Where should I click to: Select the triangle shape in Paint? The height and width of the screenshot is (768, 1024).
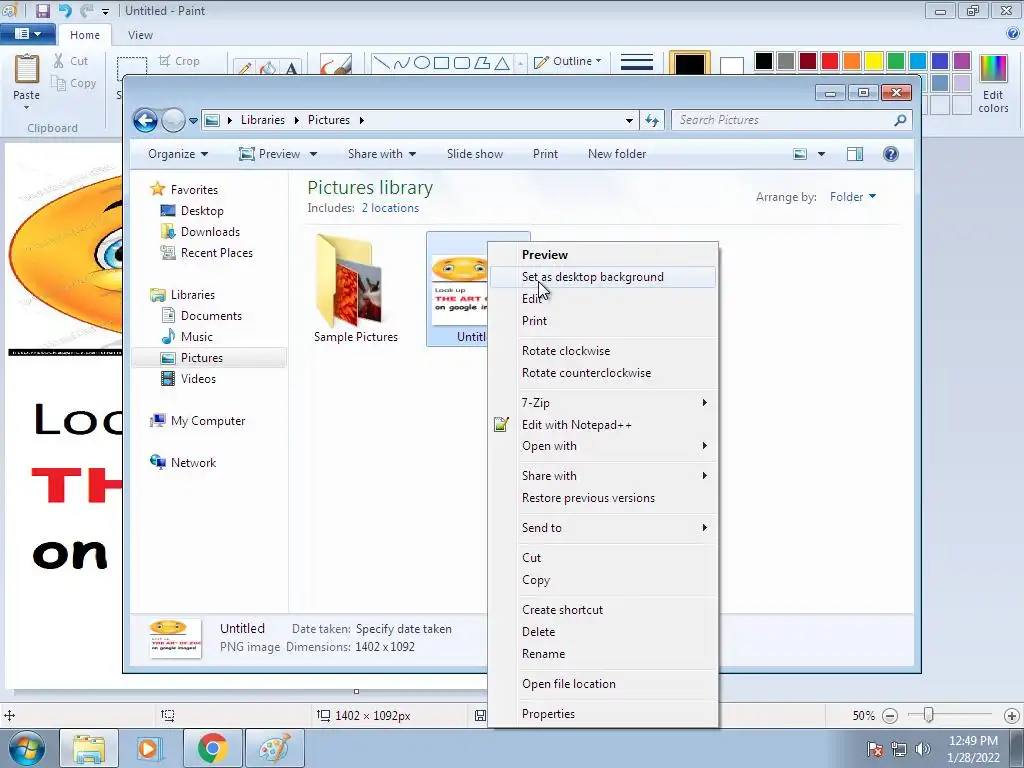pos(502,63)
